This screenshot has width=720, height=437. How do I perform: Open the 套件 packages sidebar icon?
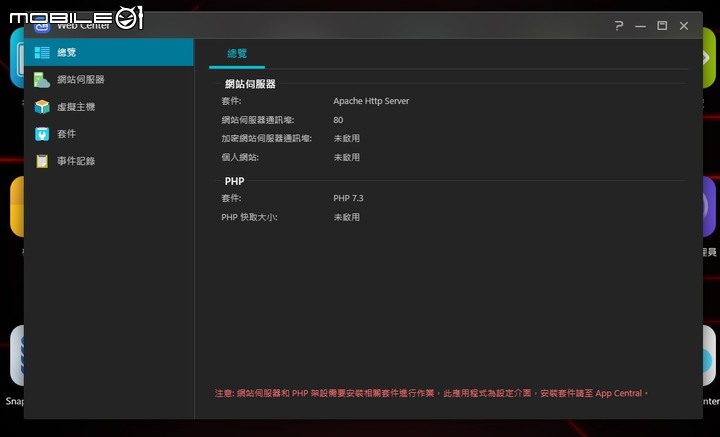click(x=42, y=134)
